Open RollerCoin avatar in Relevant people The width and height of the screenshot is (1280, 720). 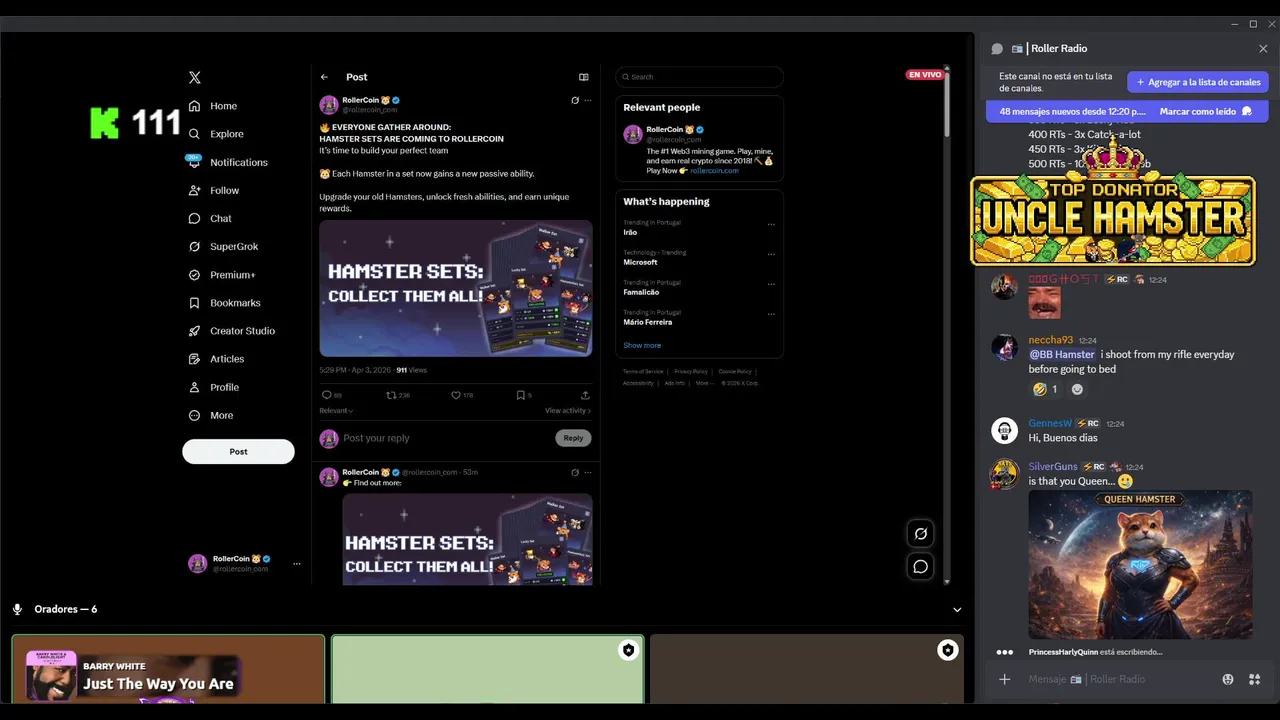click(632, 134)
